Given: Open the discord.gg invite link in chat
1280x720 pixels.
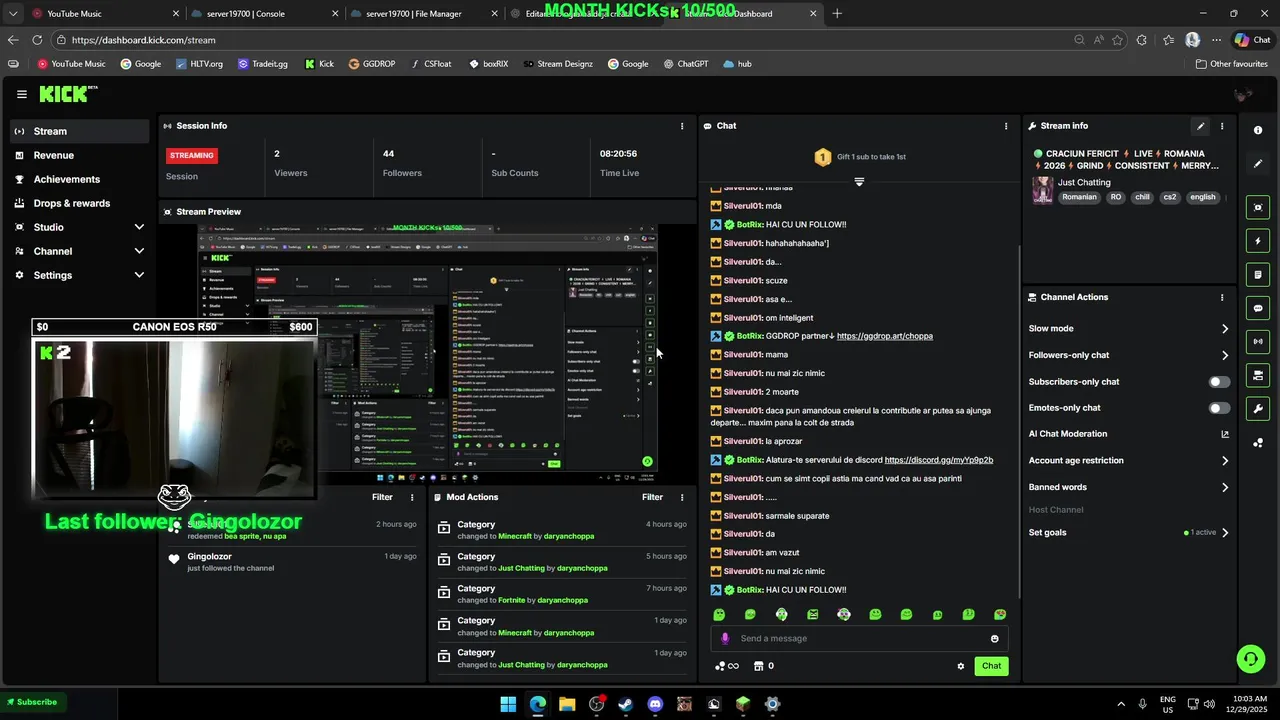Looking at the screenshot, I should (939, 460).
